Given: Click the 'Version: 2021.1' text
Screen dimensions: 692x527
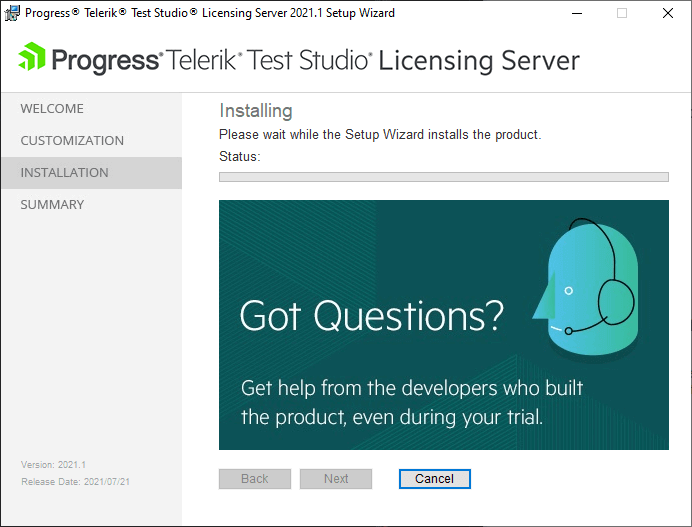Looking at the screenshot, I should pyautogui.click(x=53, y=465).
